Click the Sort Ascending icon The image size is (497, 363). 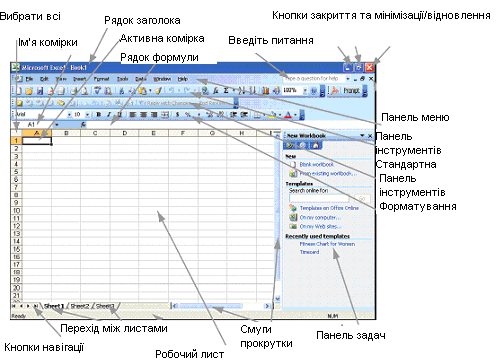[x=242, y=91]
